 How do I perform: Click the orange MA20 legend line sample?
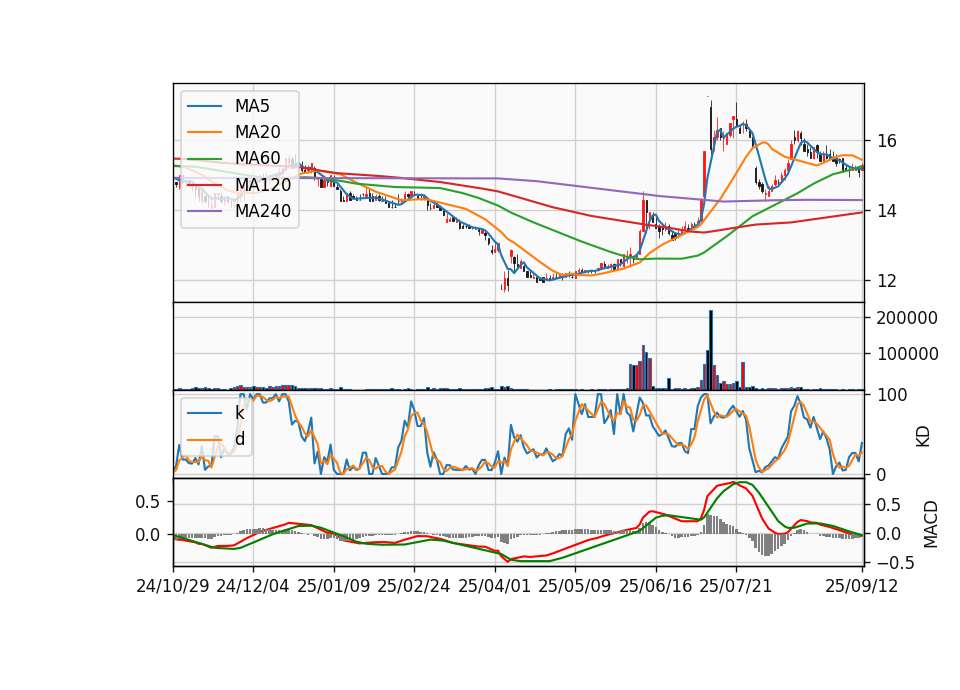[204, 132]
